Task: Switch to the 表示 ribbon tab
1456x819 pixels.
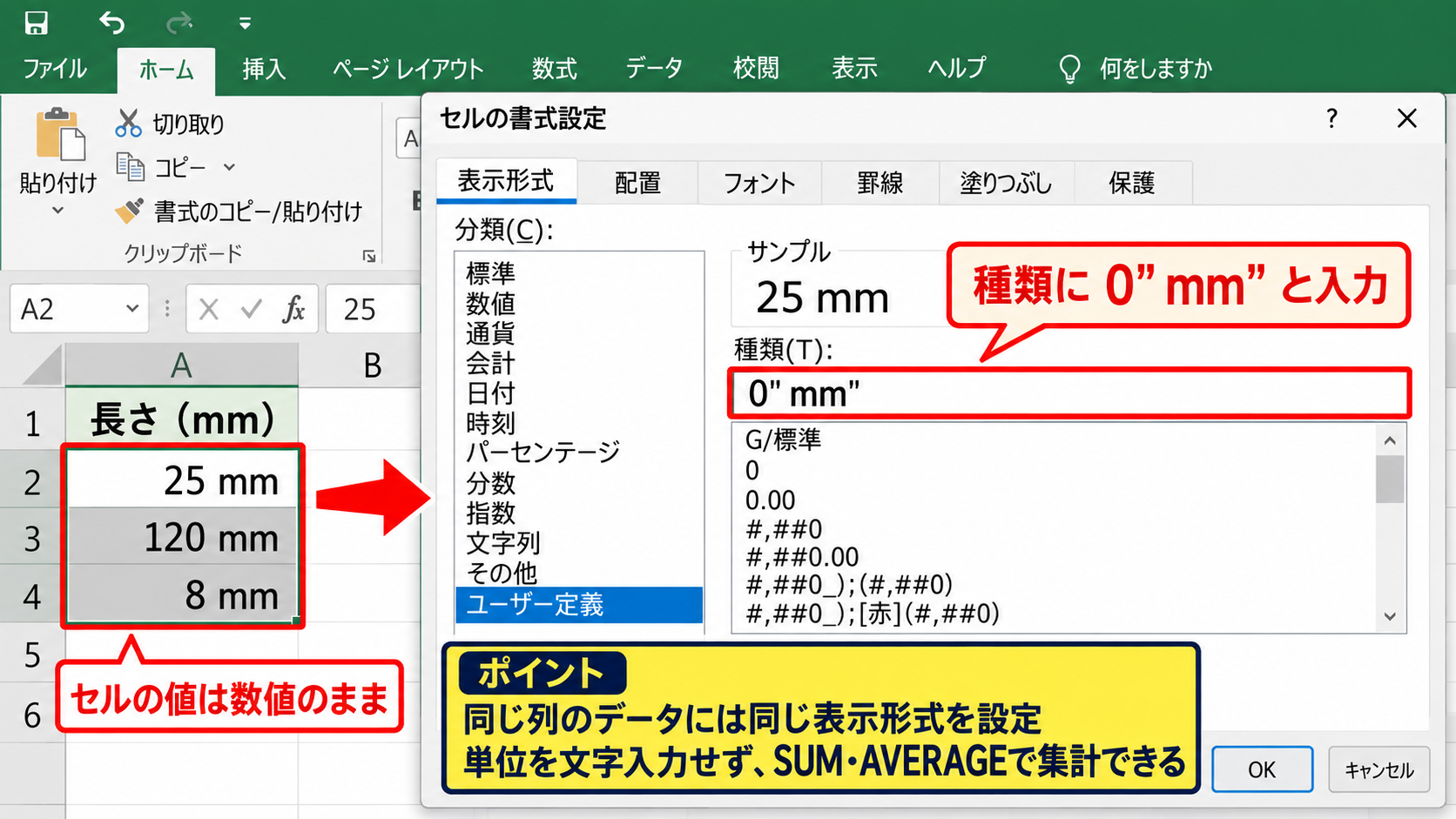Action: [x=854, y=69]
